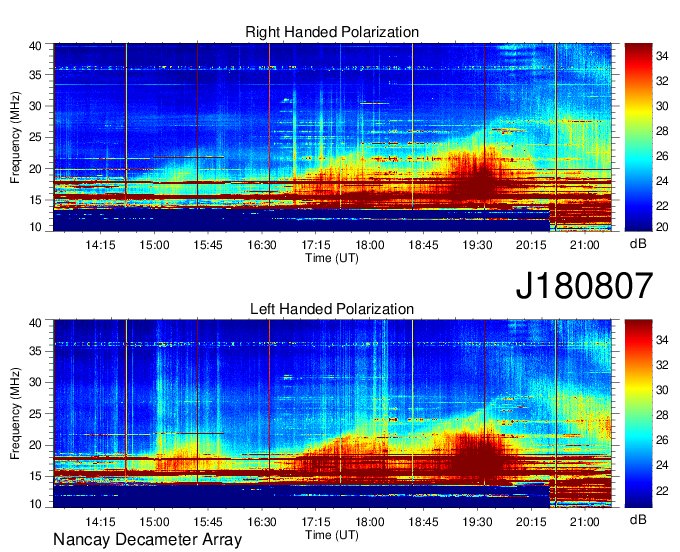
Task: Click the 15:00 tick label on bottom plot
Action: (154, 522)
